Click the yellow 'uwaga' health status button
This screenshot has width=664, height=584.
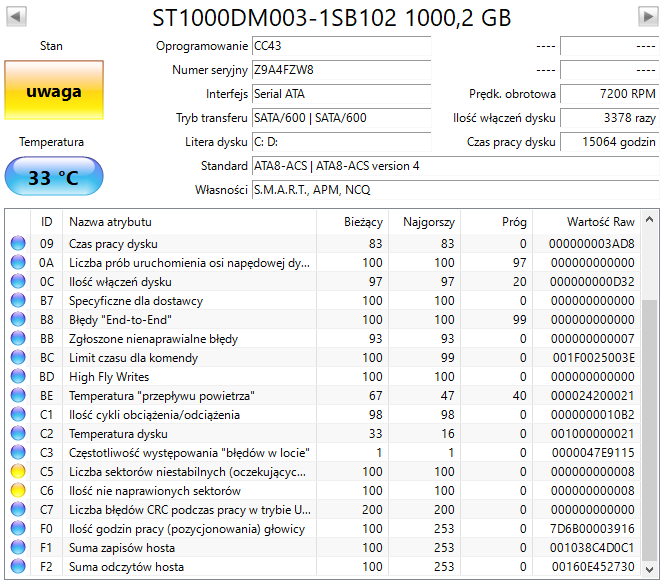[x=54, y=92]
